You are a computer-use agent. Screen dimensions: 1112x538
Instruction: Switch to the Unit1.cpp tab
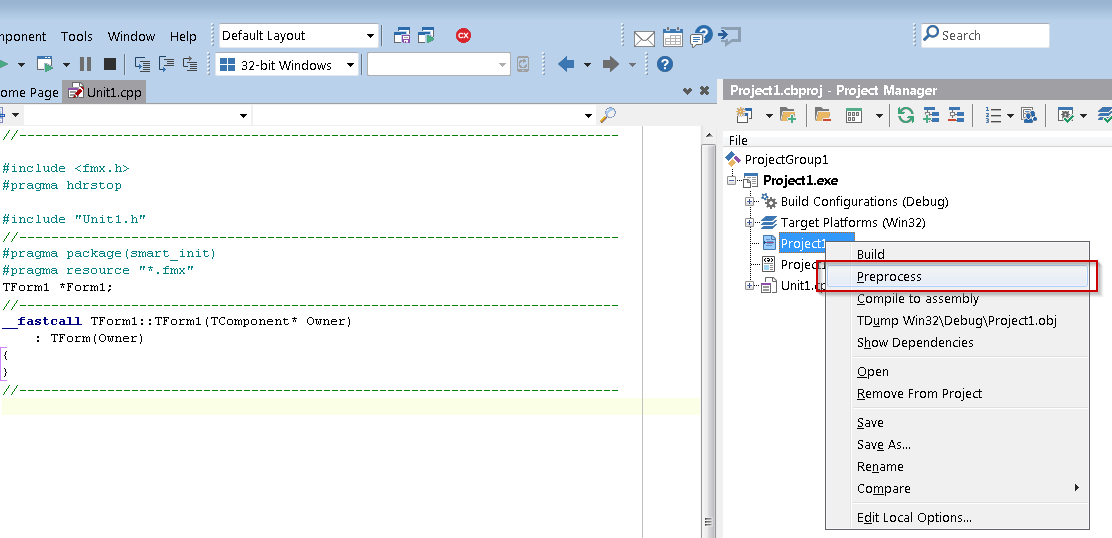point(105,92)
